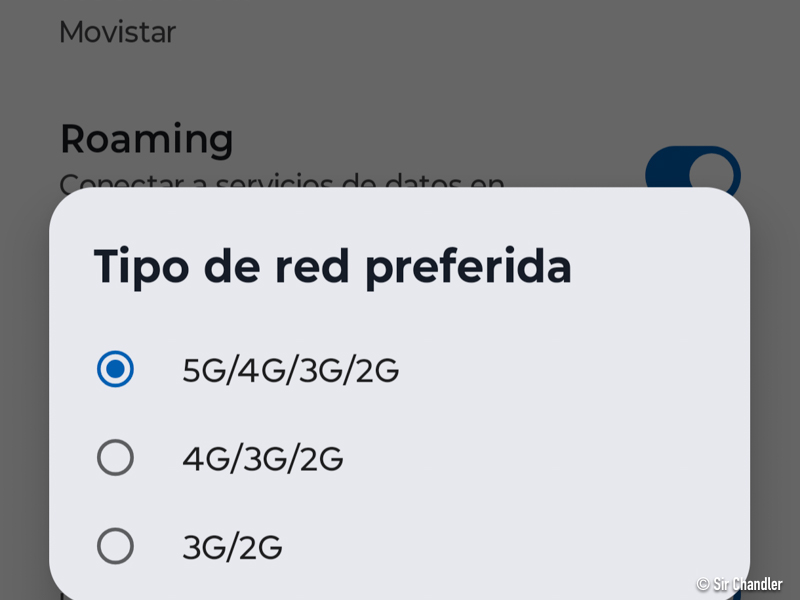
Task: Click the 'Conectar a servicios de datos' description
Action: (x=280, y=181)
